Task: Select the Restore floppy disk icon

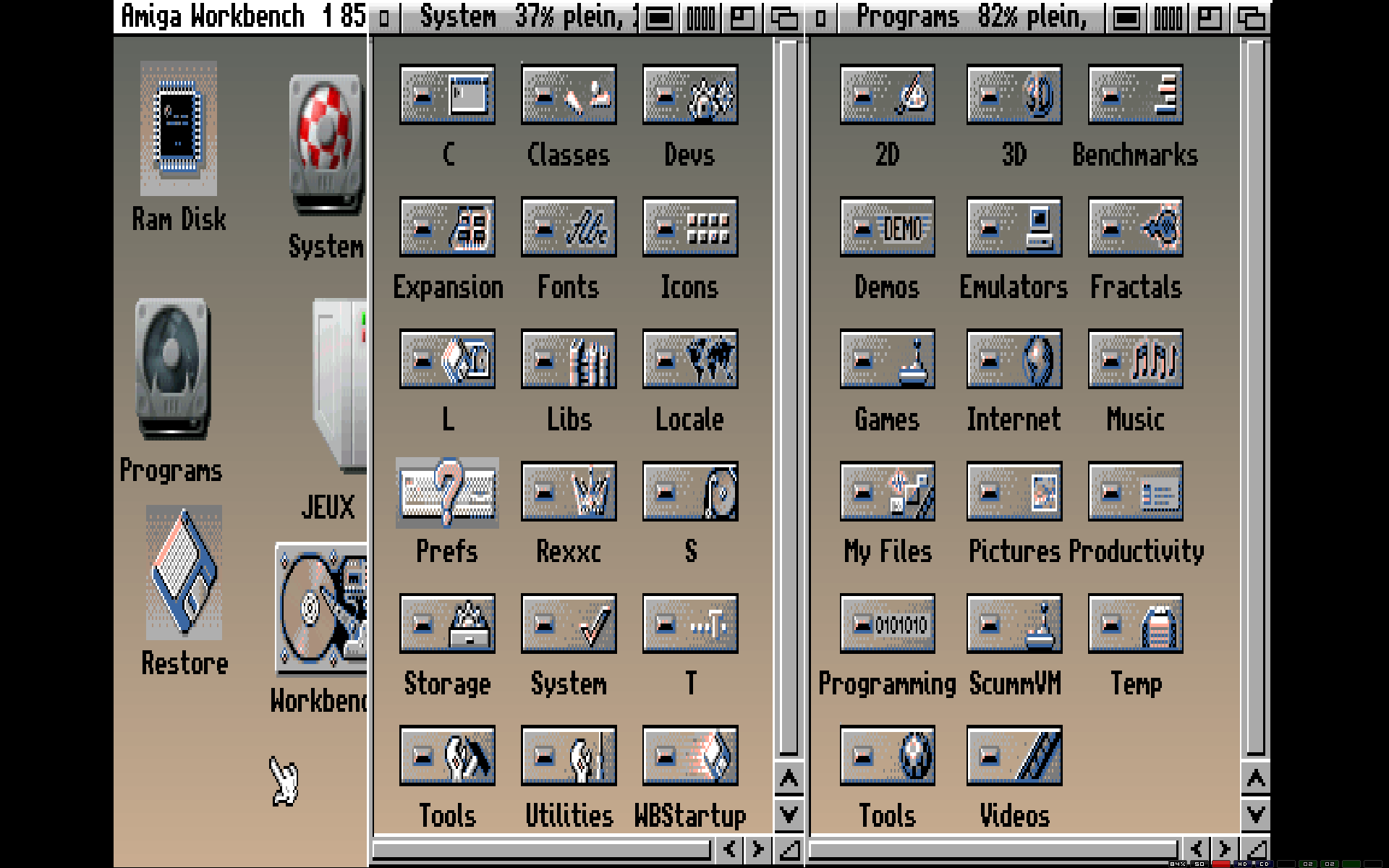Action: 184,573
